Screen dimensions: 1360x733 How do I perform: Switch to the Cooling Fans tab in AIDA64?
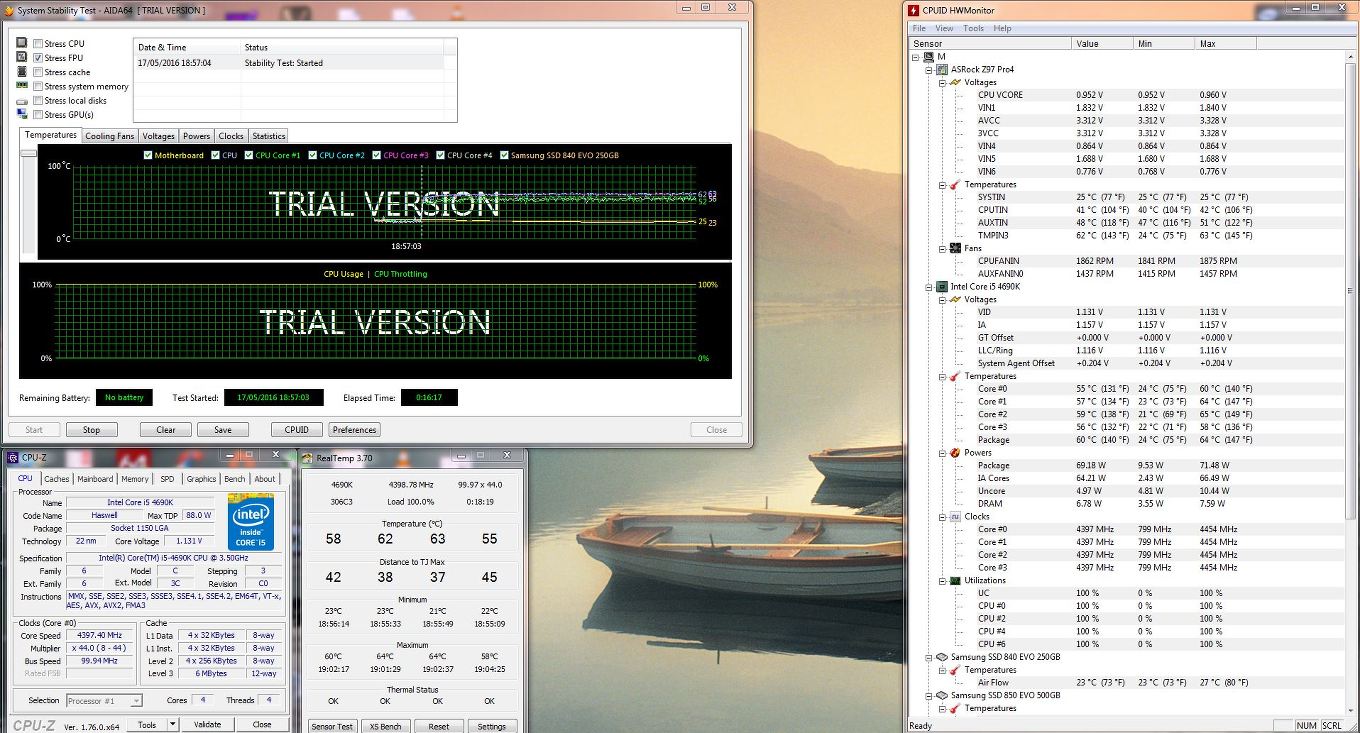click(x=109, y=136)
